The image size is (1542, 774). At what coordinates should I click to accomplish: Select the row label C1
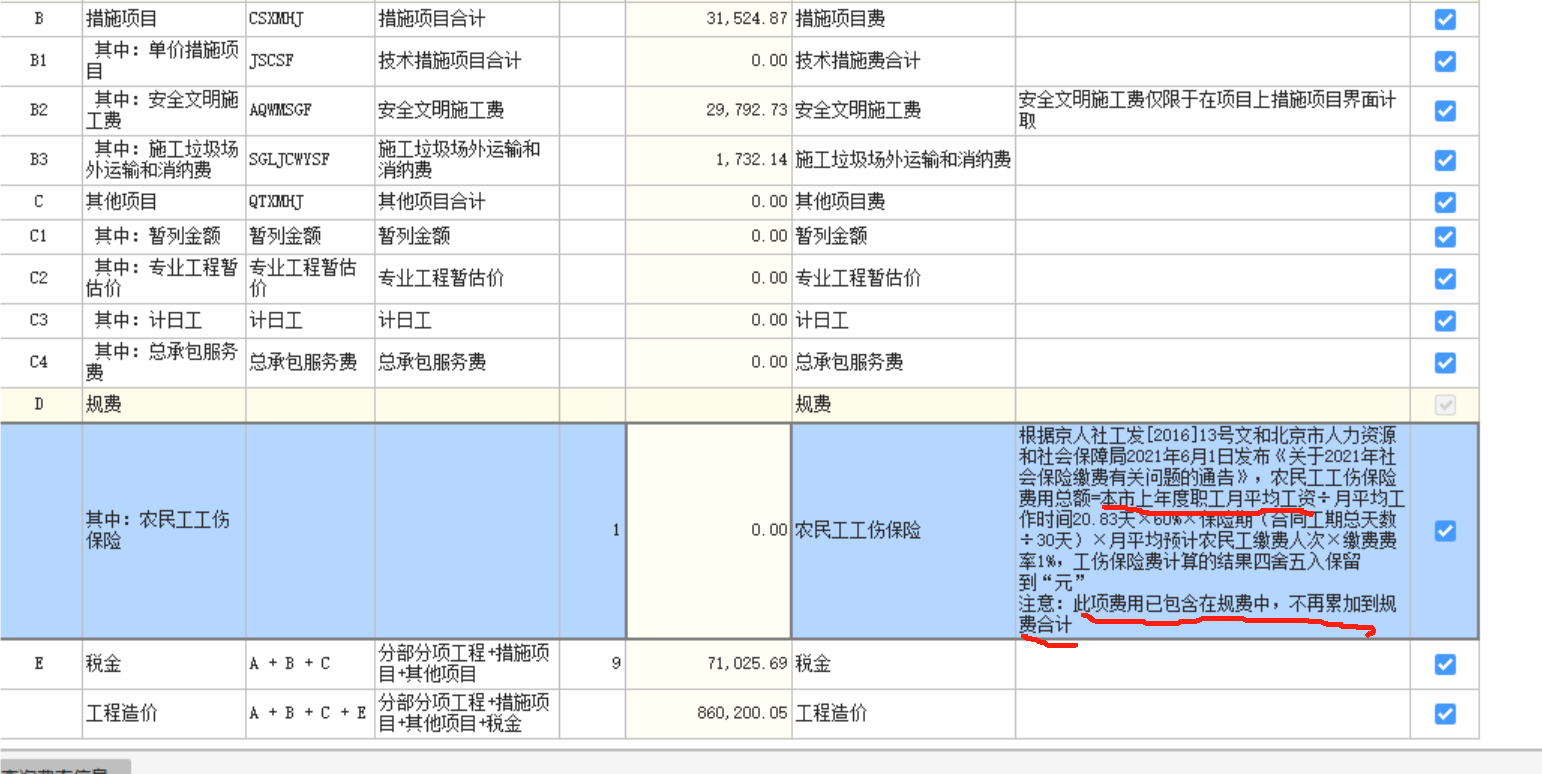point(40,237)
